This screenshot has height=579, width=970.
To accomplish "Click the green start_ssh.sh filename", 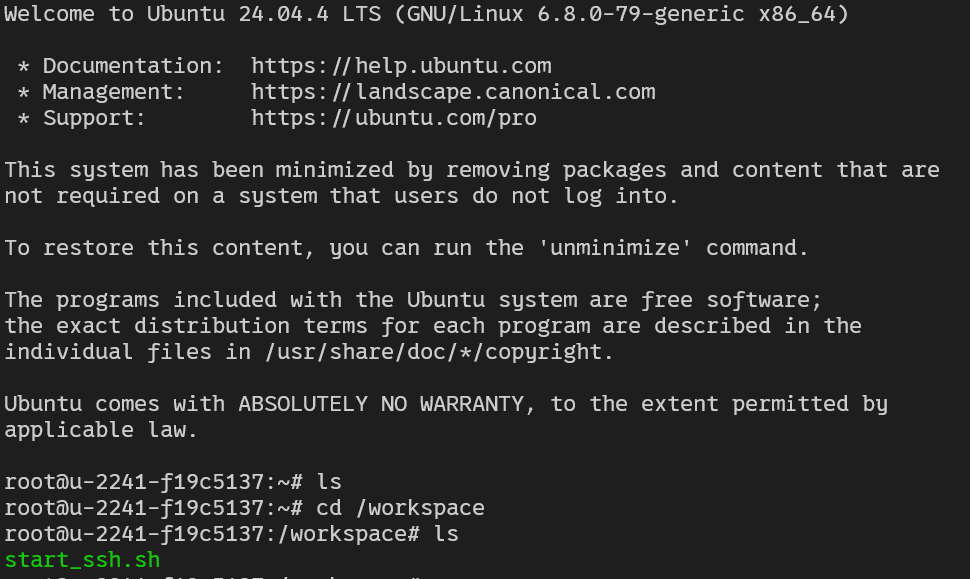I will pos(82,559).
